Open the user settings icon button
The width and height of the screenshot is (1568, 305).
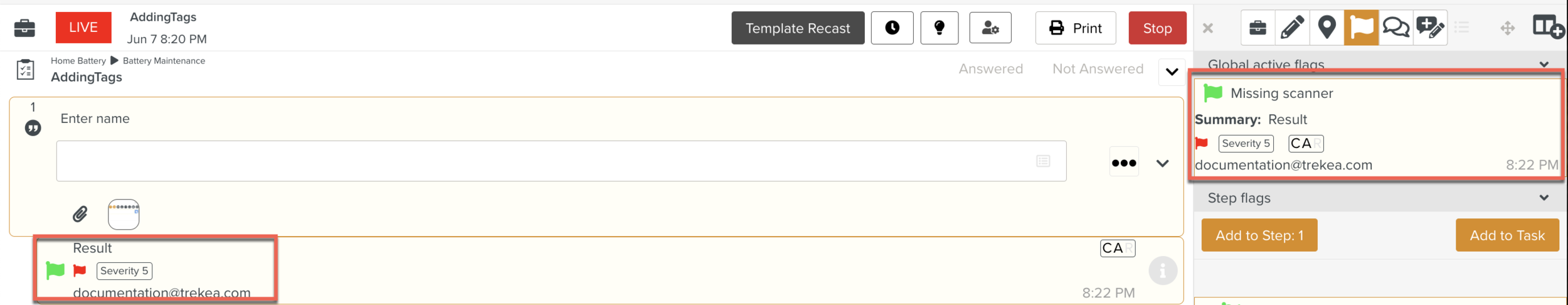tap(990, 28)
